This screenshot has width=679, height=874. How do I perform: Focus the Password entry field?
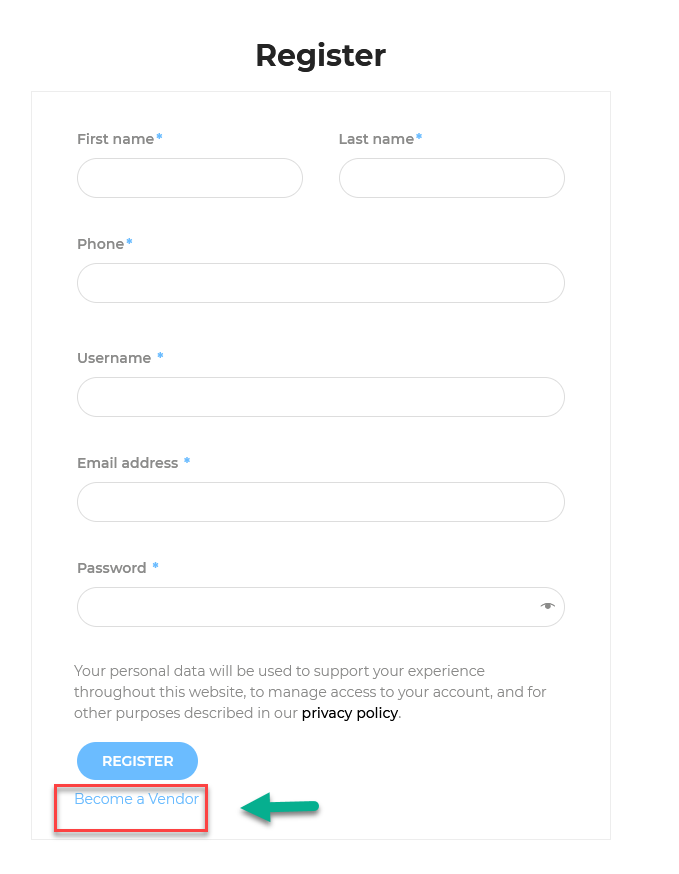(x=300, y=606)
